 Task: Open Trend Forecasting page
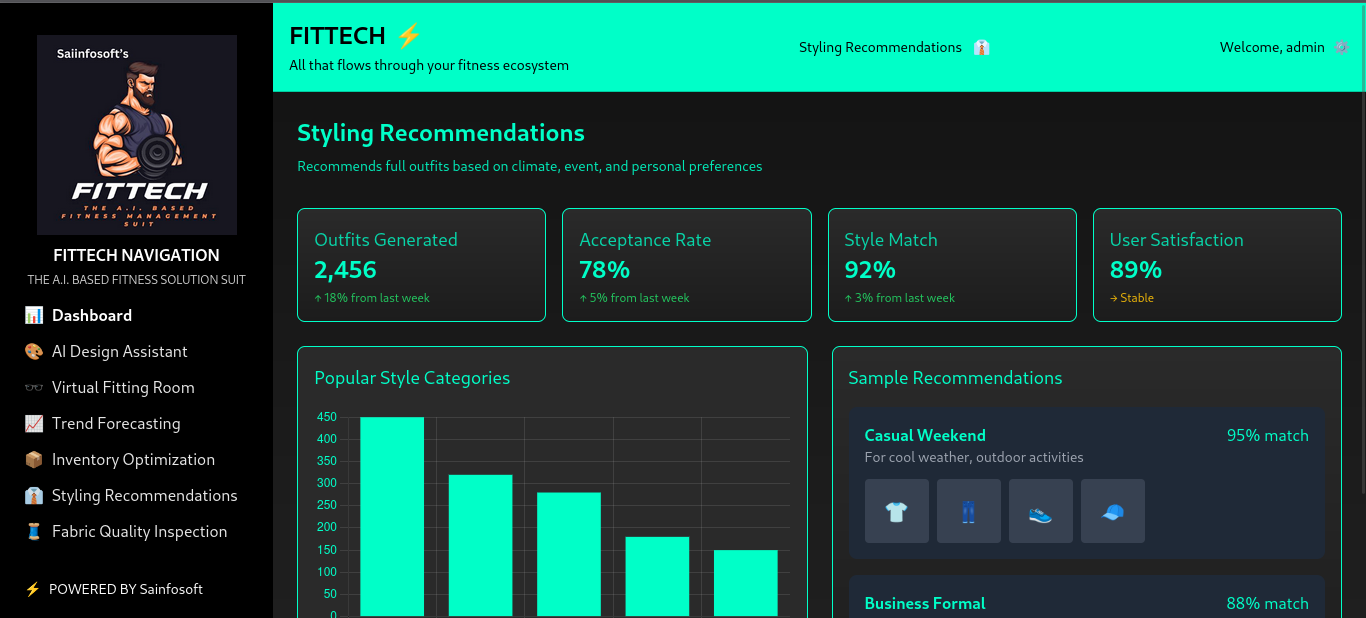coord(116,424)
